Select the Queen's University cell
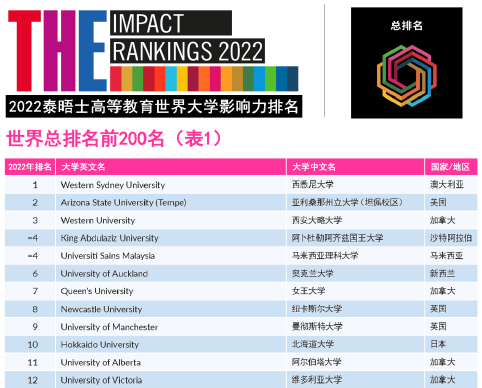482x388 pixels. click(x=171, y=291)
